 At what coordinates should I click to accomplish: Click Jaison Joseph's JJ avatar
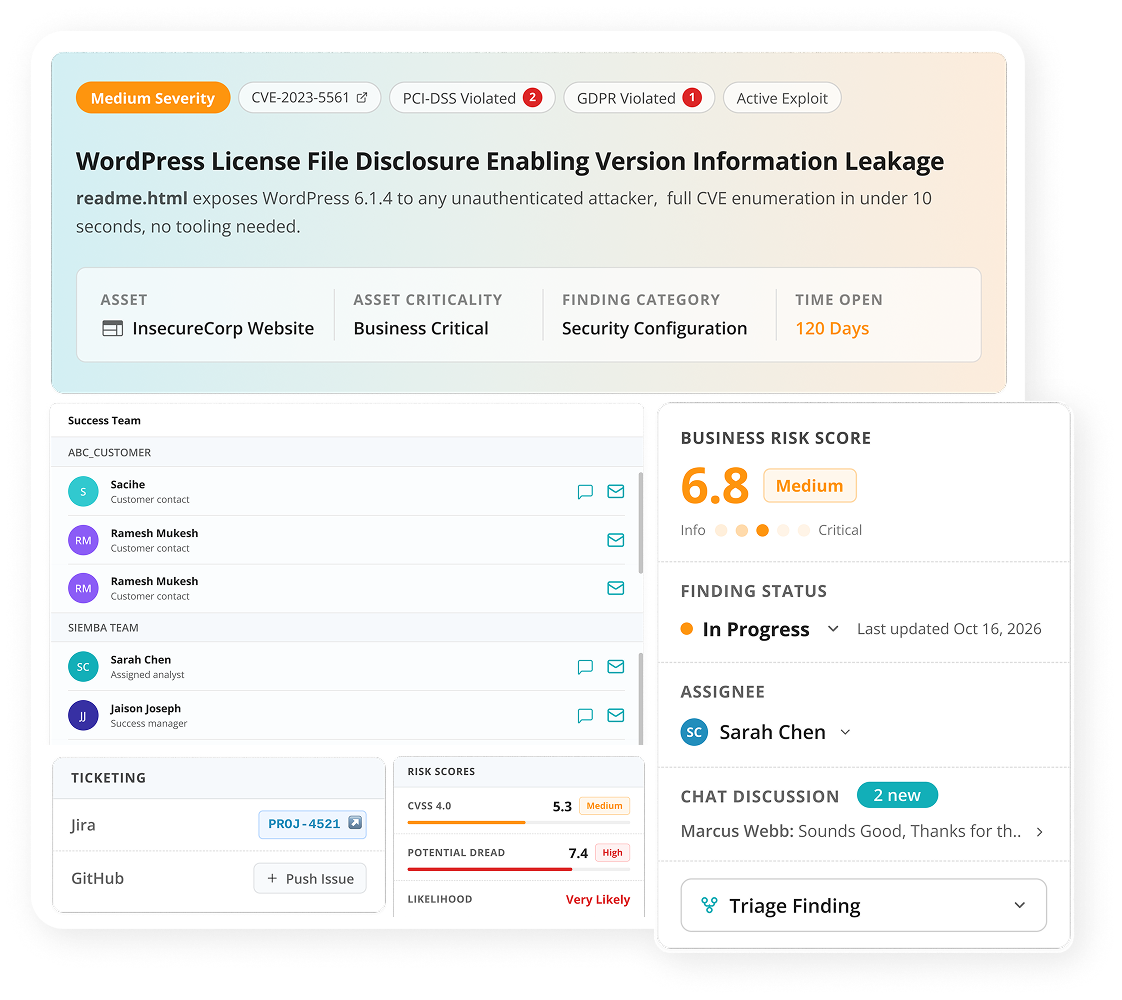83,715
